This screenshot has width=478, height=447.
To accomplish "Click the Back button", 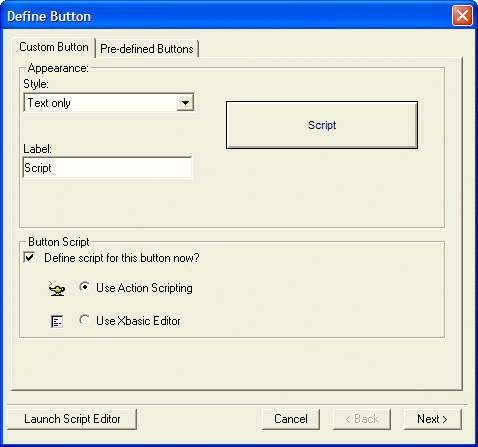I will pos(362,419).
